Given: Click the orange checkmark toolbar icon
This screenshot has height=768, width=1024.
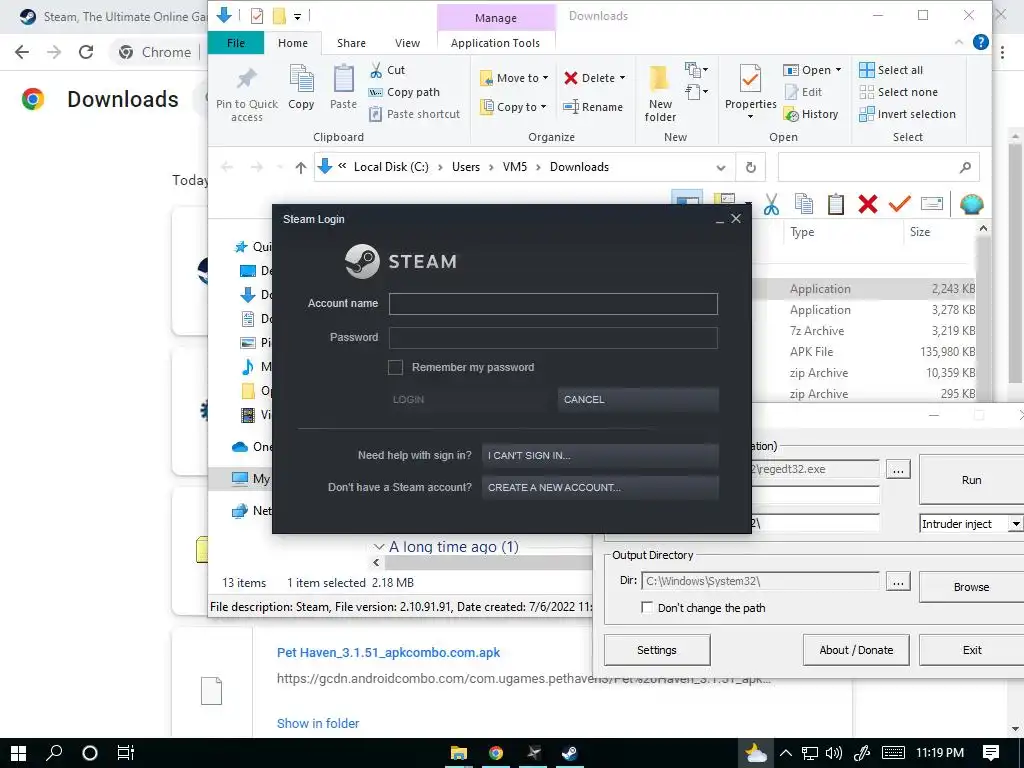Looking at the screenshot, I should coord(899,204).
